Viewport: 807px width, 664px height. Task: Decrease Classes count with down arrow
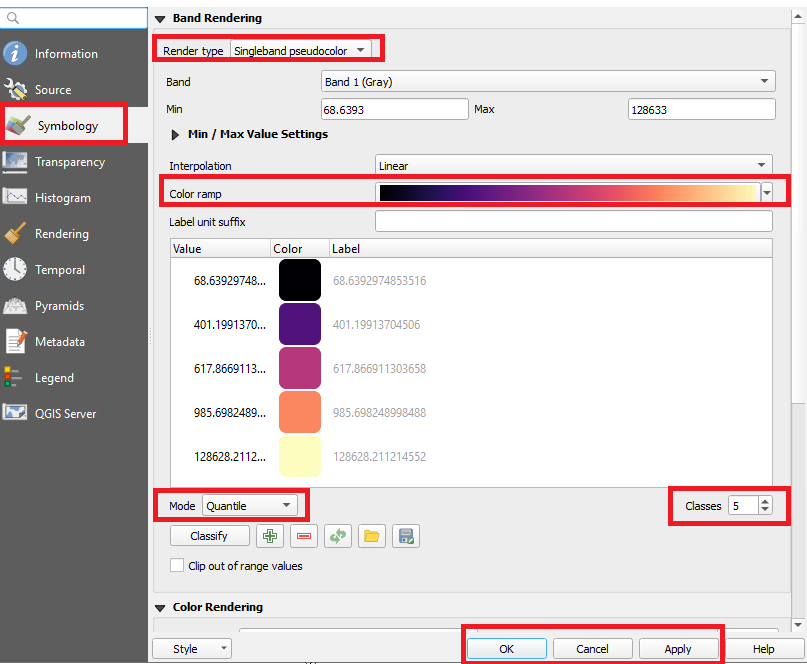[765, 511]
